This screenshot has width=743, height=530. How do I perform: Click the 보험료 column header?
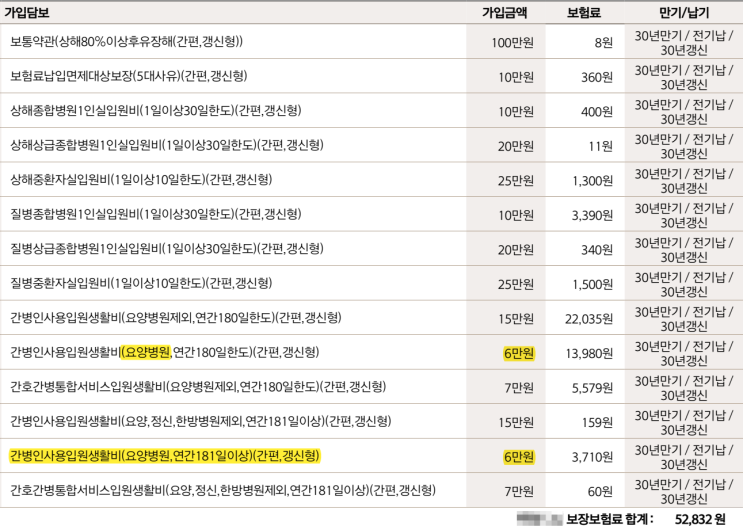click(x=584, y=13)
